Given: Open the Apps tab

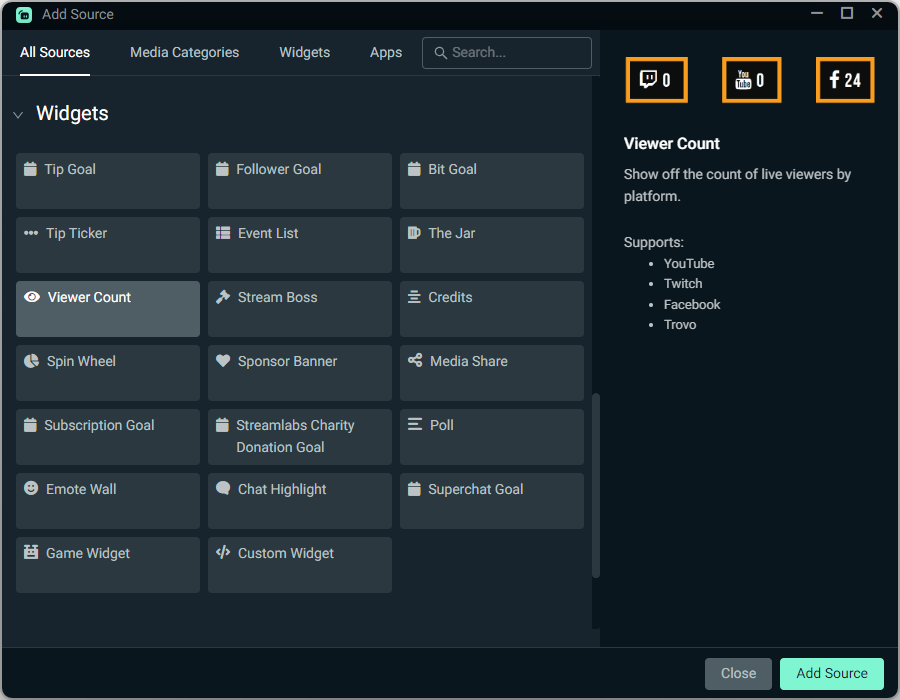Looking at the screenshot, I should point(386,52).
